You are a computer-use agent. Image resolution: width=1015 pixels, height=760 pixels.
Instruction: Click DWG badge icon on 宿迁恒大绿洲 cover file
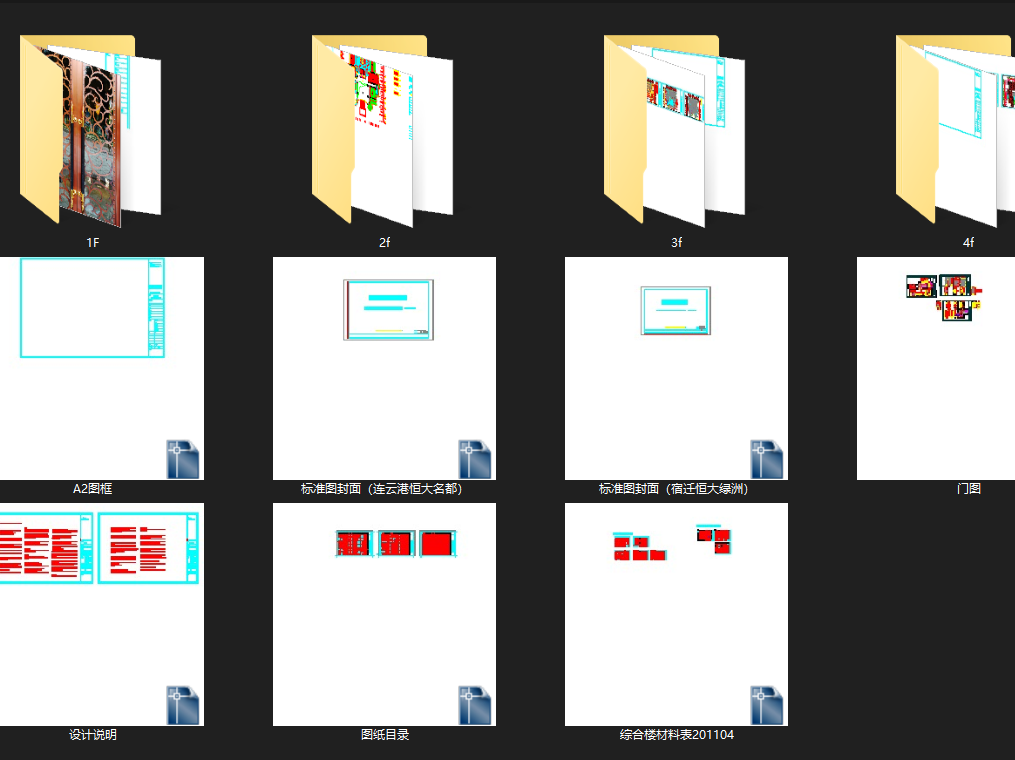click(x=766, y=459)
